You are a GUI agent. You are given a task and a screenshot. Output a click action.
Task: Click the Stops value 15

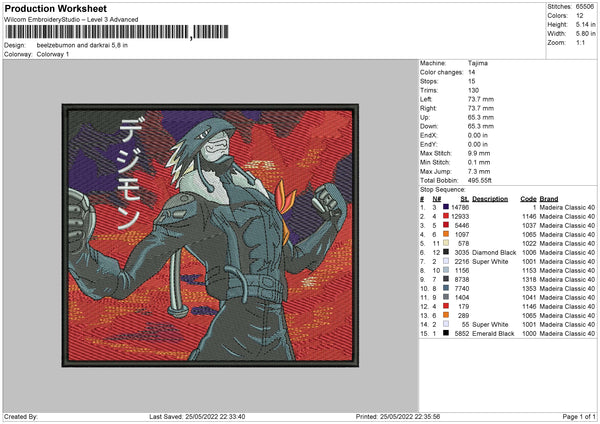click(471, 81)
